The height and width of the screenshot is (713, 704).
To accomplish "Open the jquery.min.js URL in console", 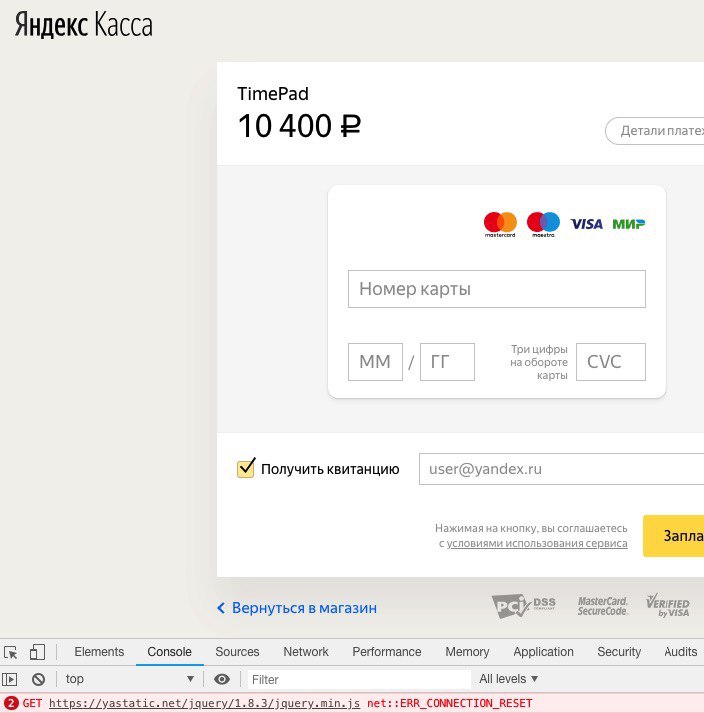I will 204,703.
